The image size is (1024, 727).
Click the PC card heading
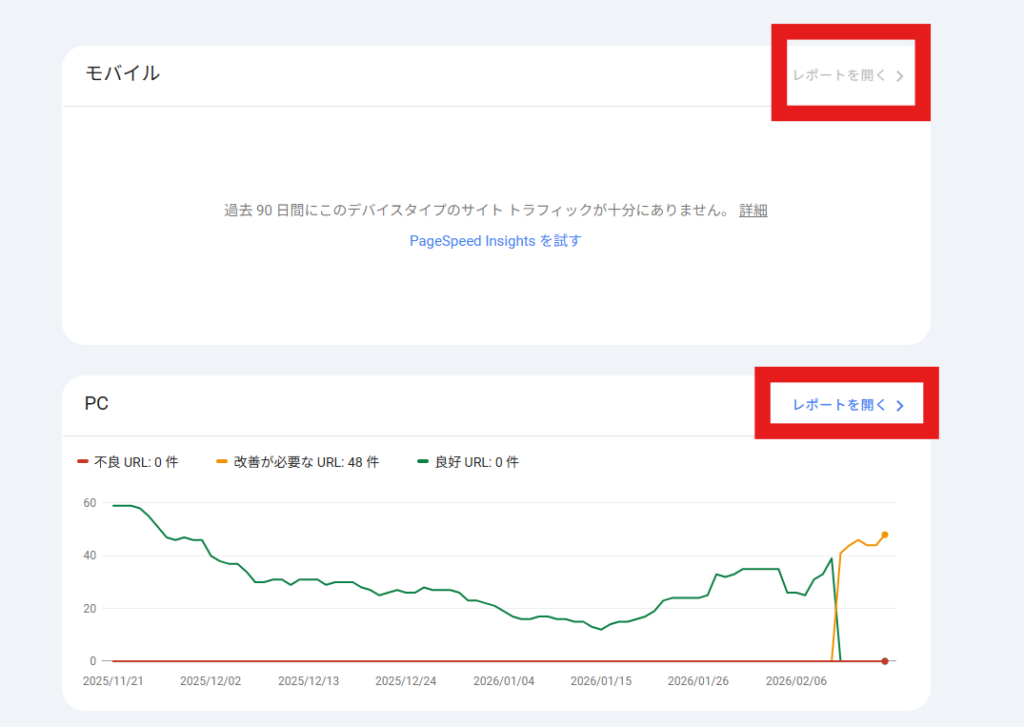click(97, 404)
